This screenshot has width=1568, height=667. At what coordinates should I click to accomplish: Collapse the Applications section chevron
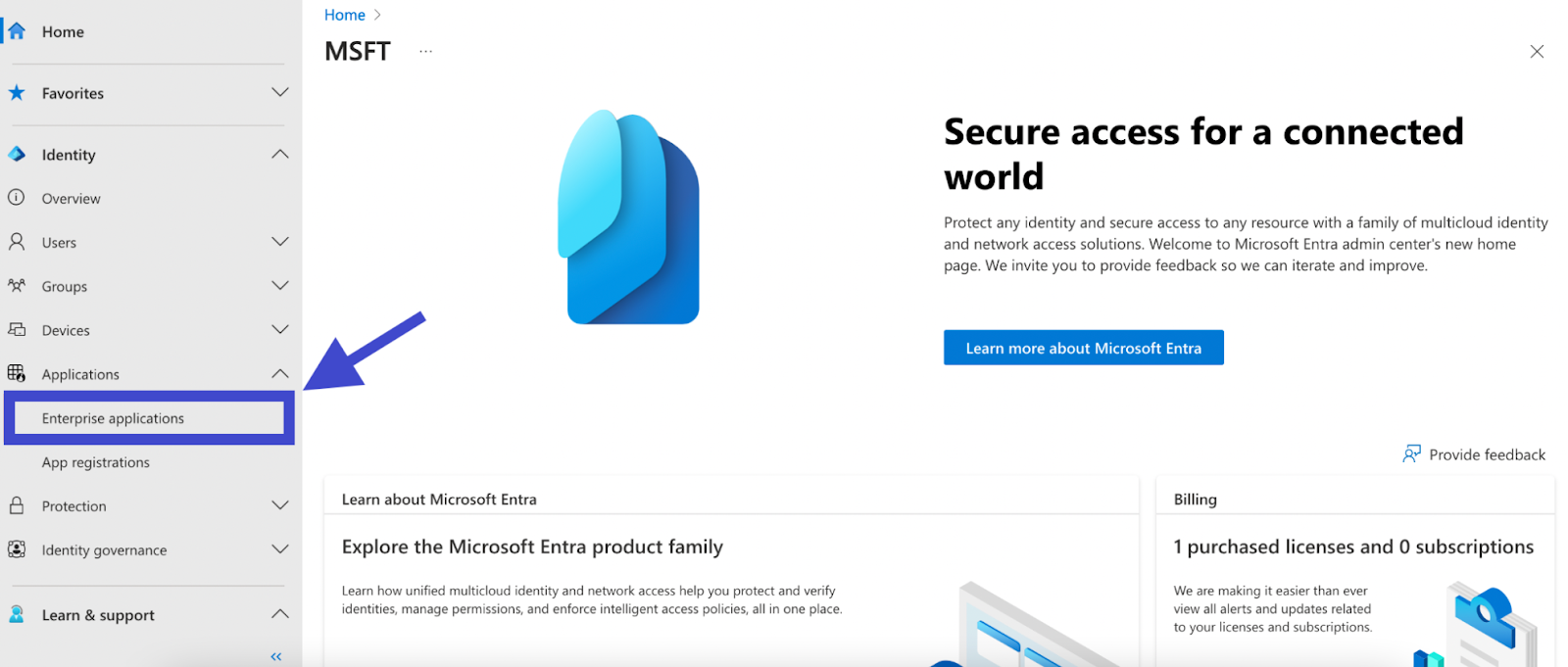click(x=280, y=374)
